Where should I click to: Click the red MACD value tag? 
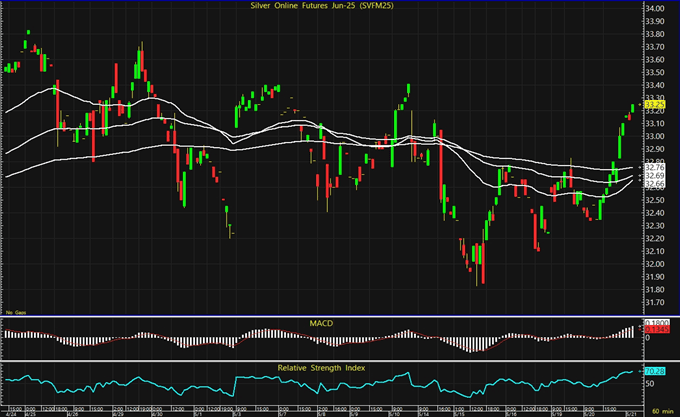click(655, 329)
